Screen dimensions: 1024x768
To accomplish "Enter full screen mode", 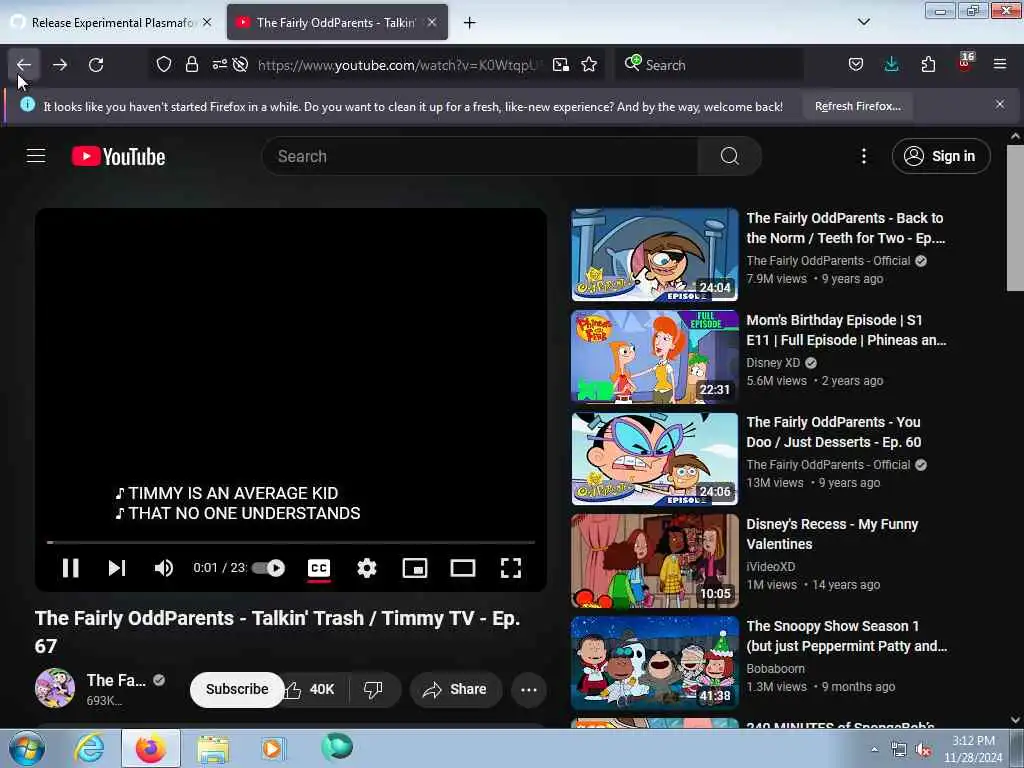I will [511, 568].
